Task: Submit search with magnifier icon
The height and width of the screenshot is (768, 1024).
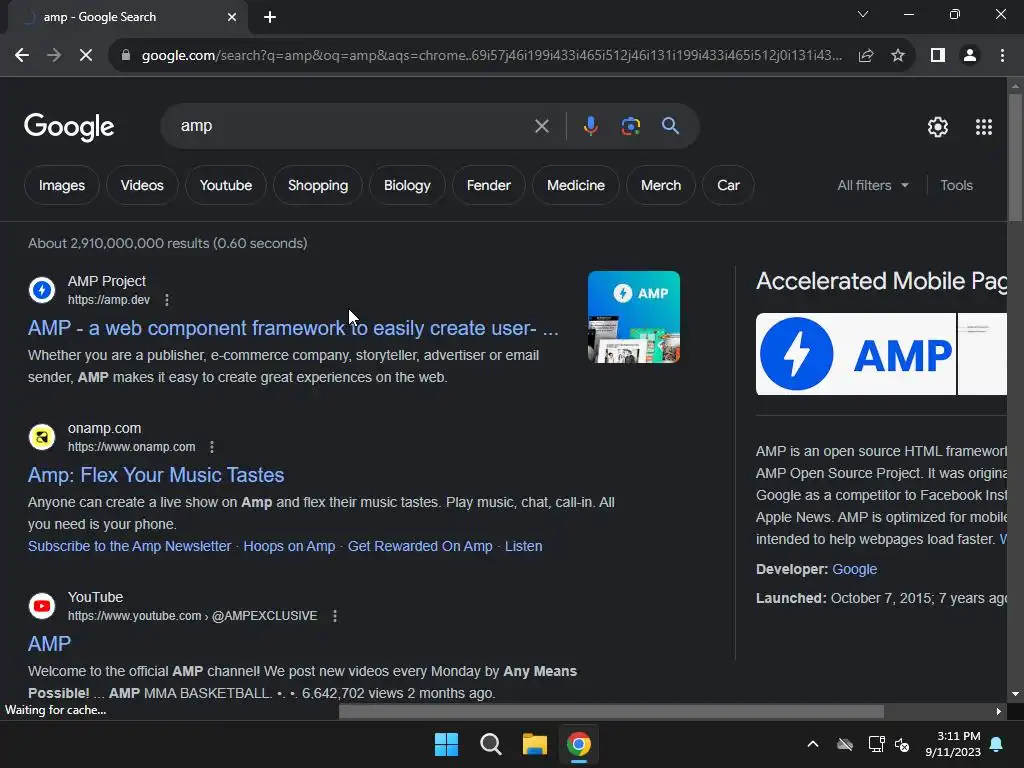Action: 670,126
